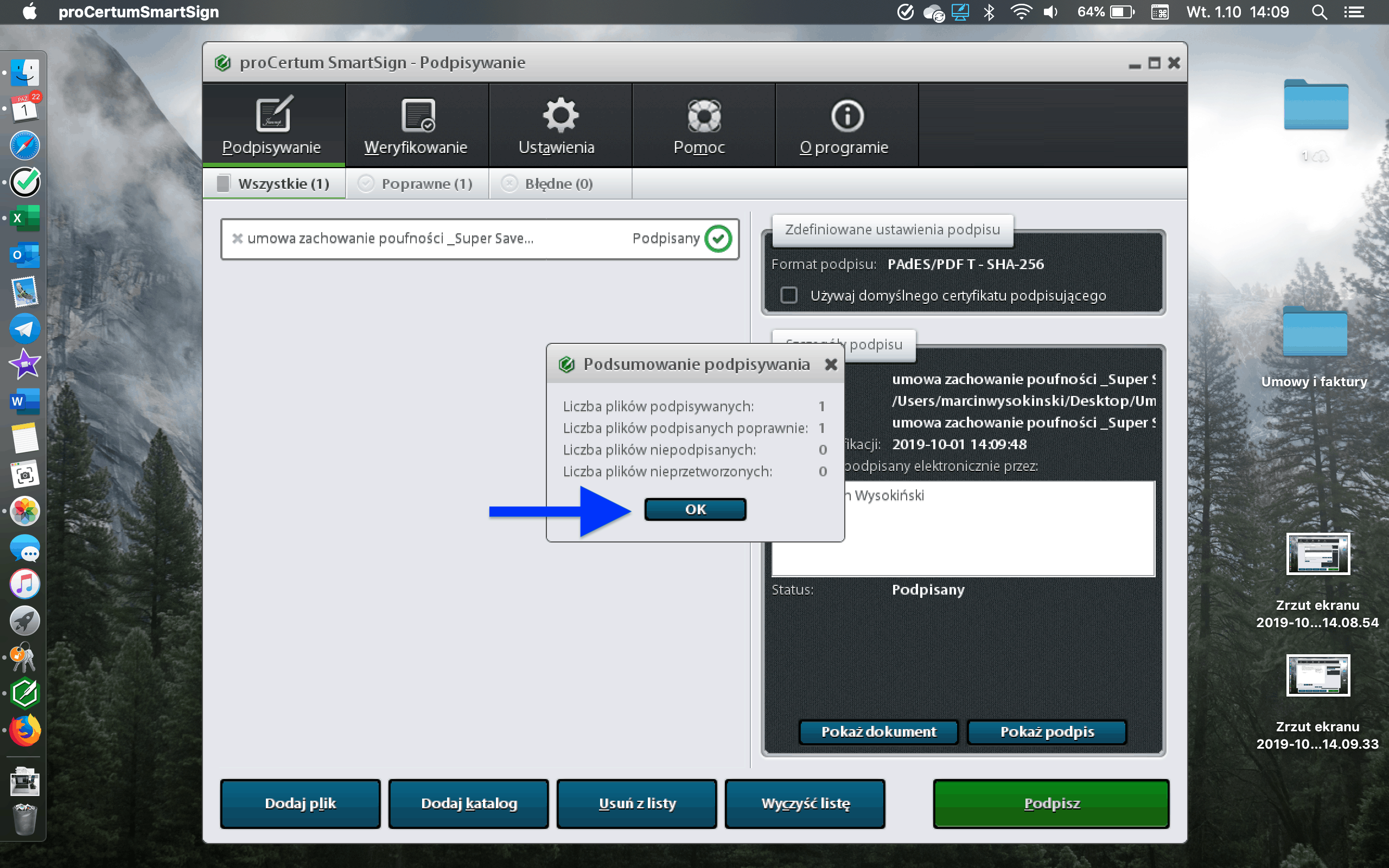The height and width of the screenshot is (868, 1389).
Task: Click the green Podpisany checkmark icon
Action: coord(717,238)
